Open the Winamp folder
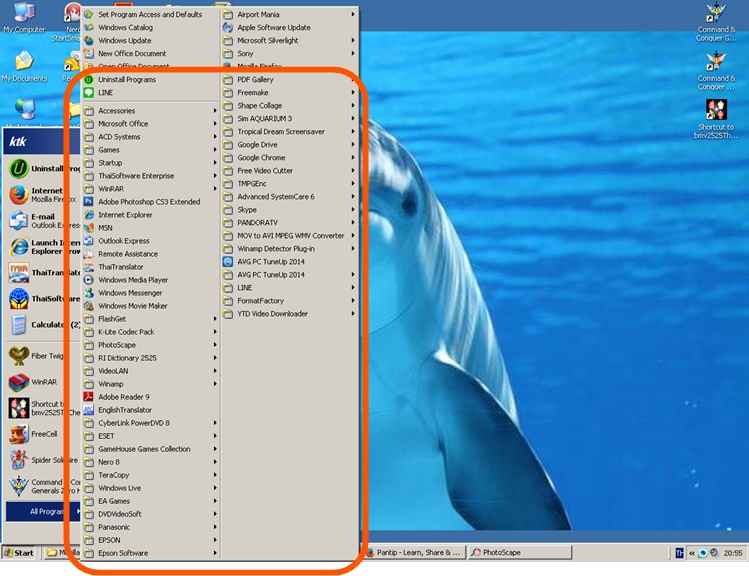Image resolution: width=749 pixels, height=576 pixels. click(x=150, y=384)
